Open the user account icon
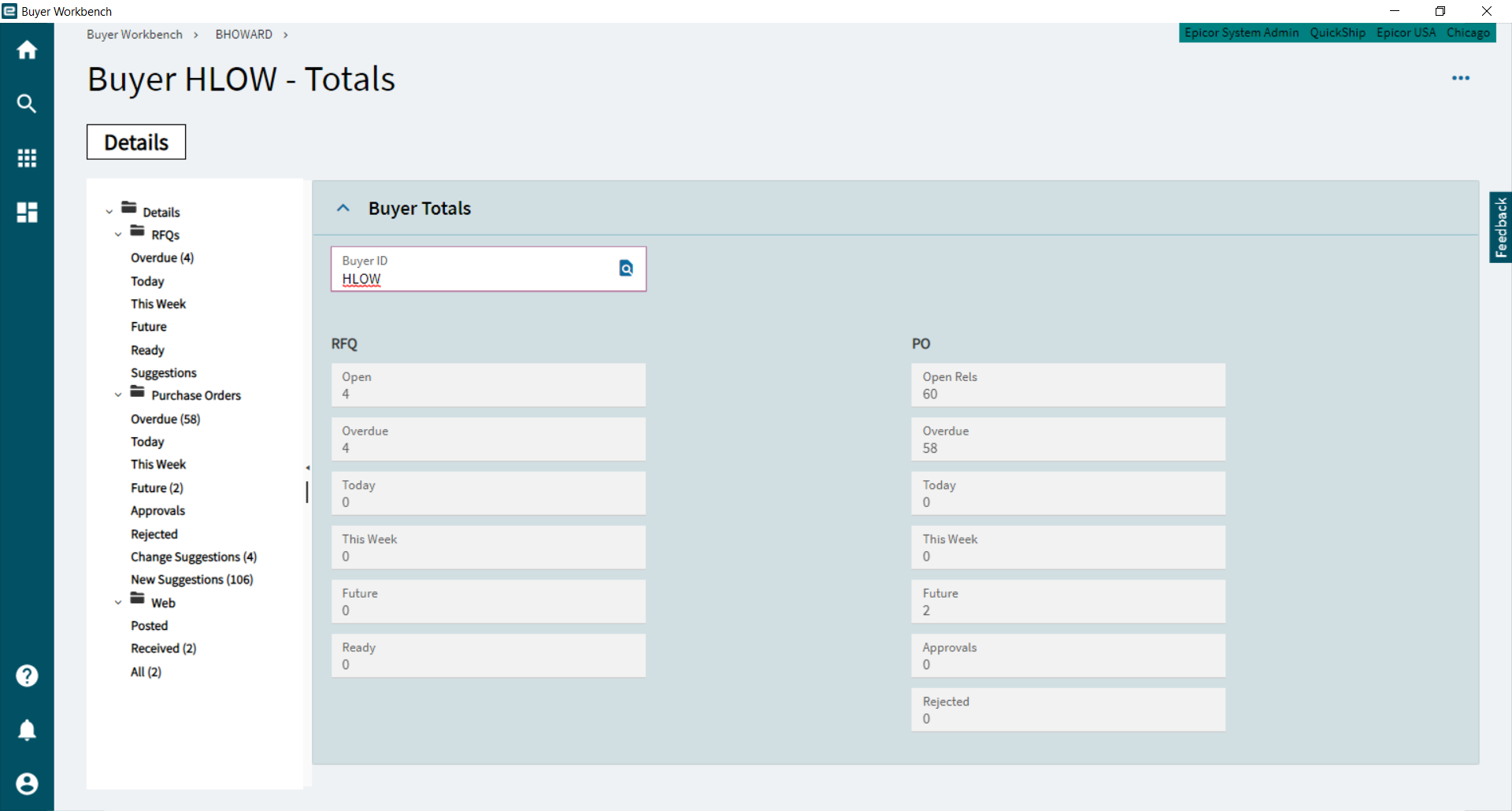The height and width of the screenshot is (811, 1512). [x=27, y=783]
